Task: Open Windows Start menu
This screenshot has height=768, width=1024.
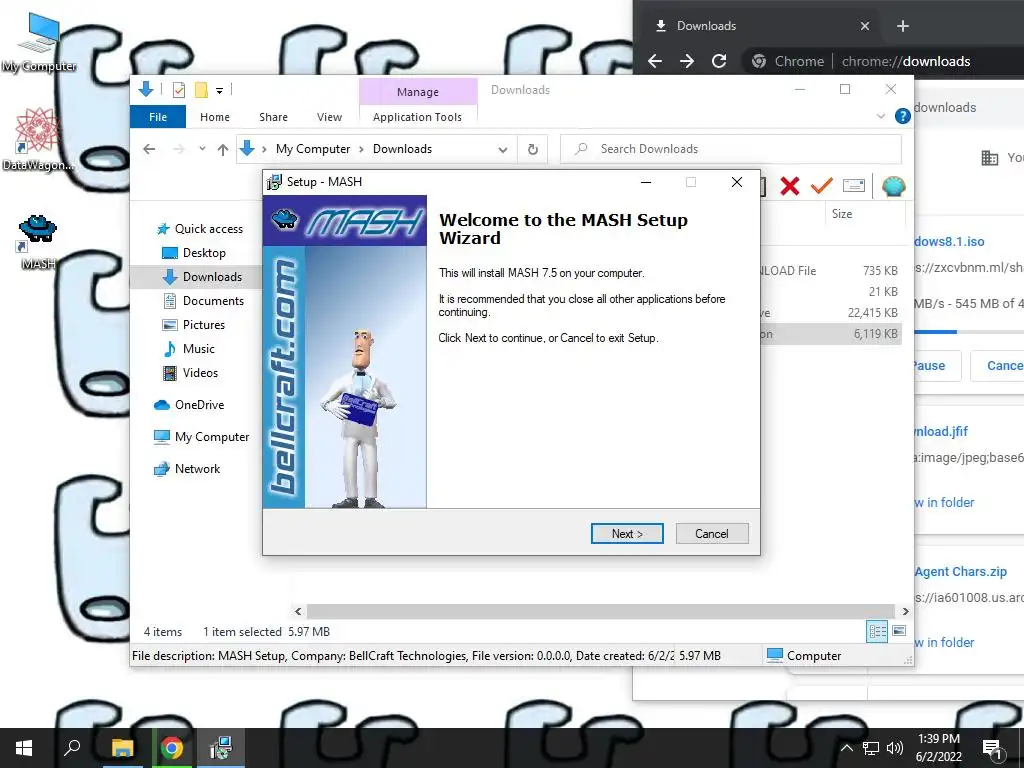Action: pos(24,748)
